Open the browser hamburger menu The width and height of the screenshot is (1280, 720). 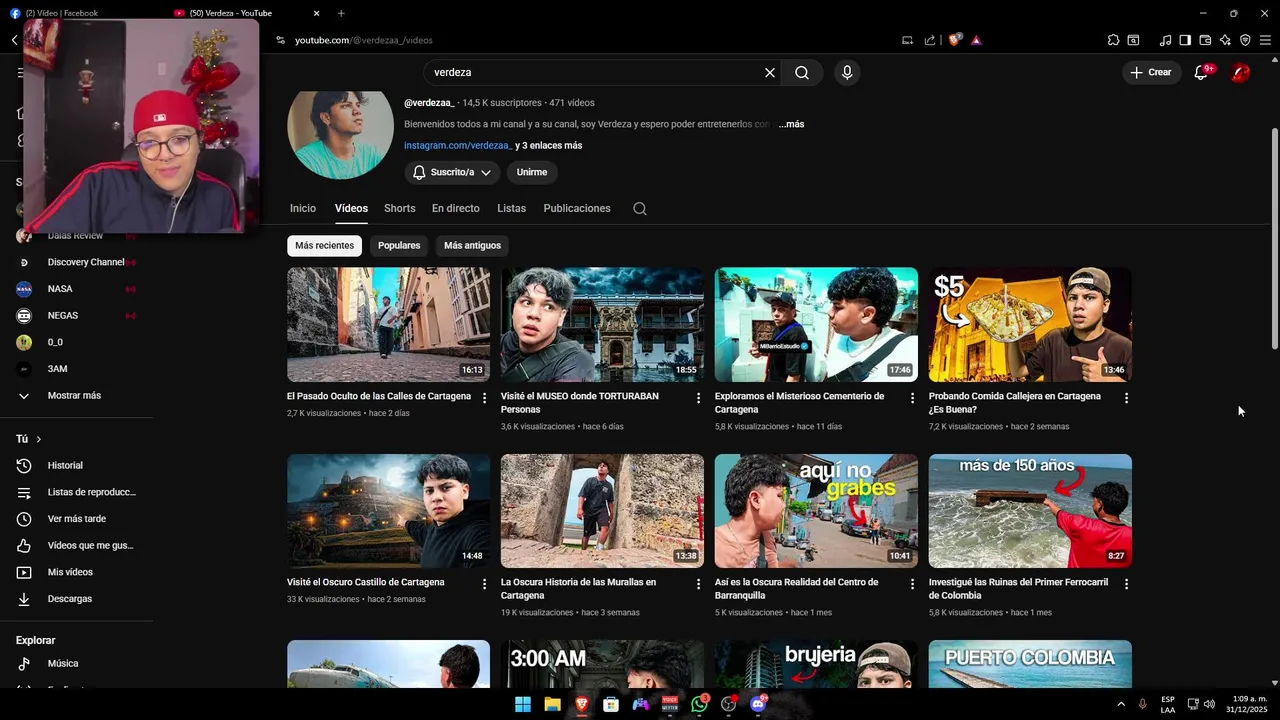[1265, 40]
